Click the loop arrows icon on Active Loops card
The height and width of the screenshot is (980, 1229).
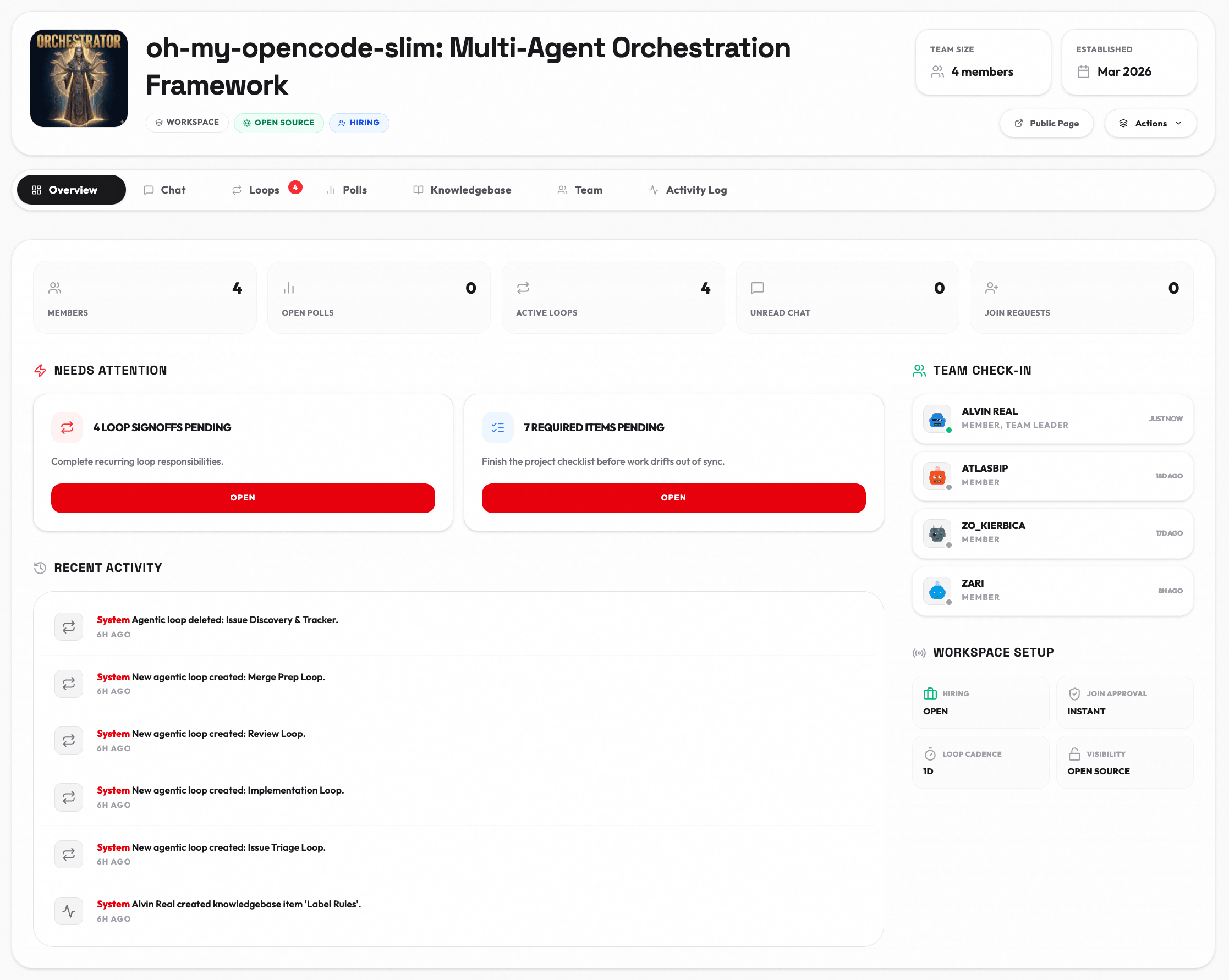[x=524, y=288]
